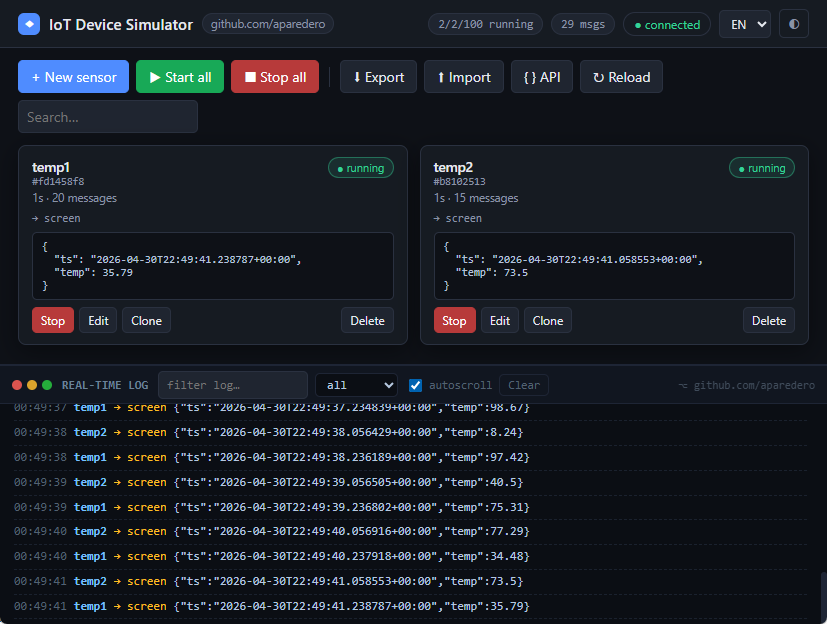This screenshot has width=827, height=624.
Task: Focus the filter log input
Action: point(233,385)
